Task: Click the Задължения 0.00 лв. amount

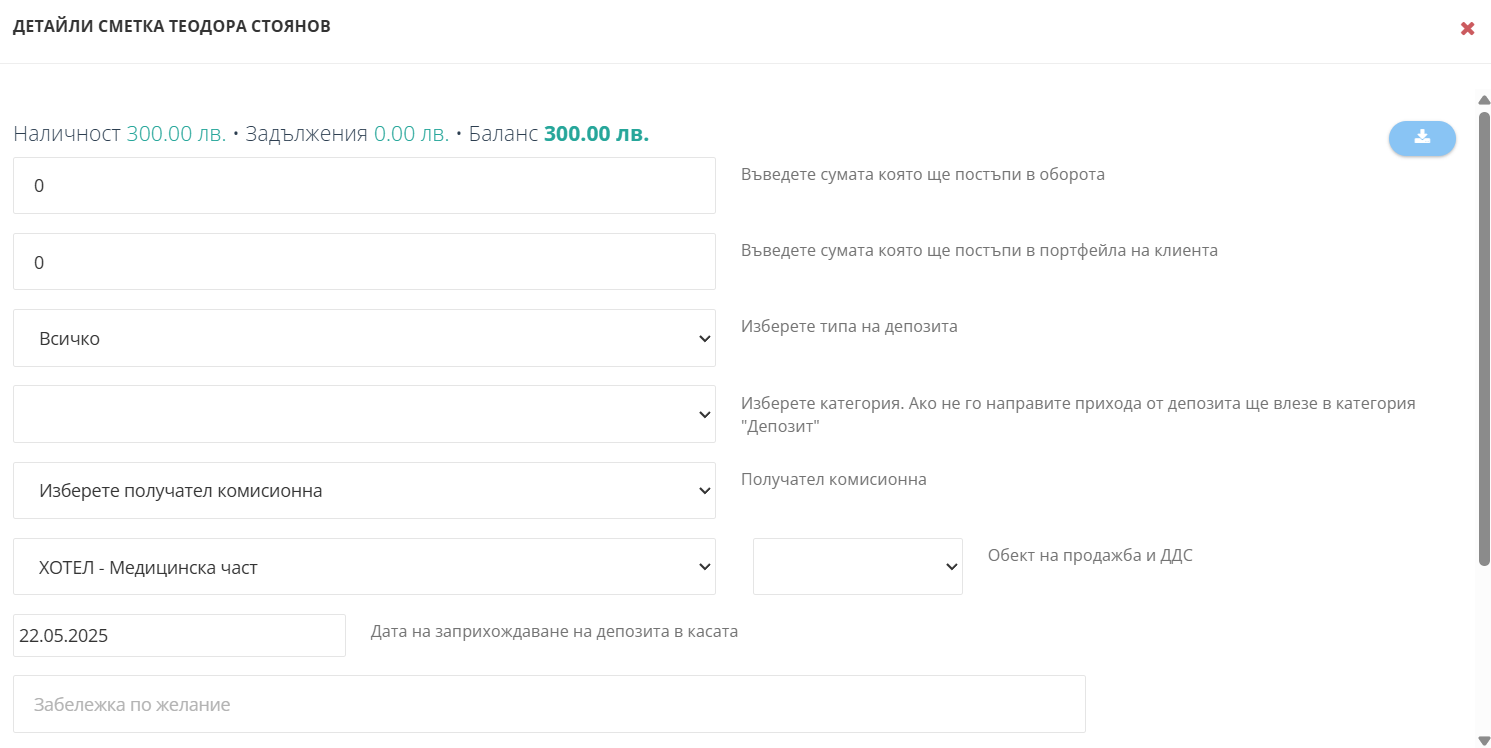Action: pyautogui.click(x=411, y=134)
